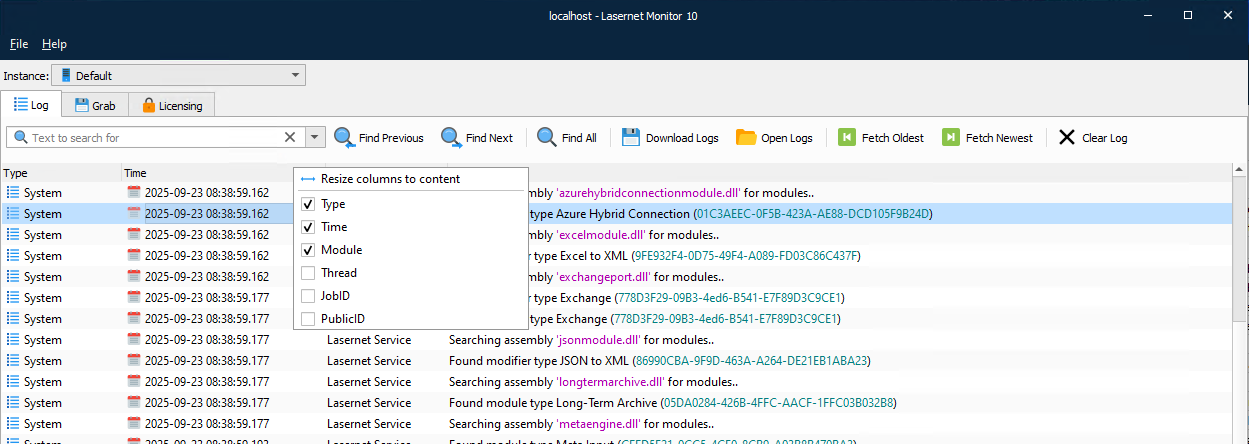This screenshot has height=444, width=1249.
Task: Click the Find Previous magnifier icon
Action: [x=345, y=138]
